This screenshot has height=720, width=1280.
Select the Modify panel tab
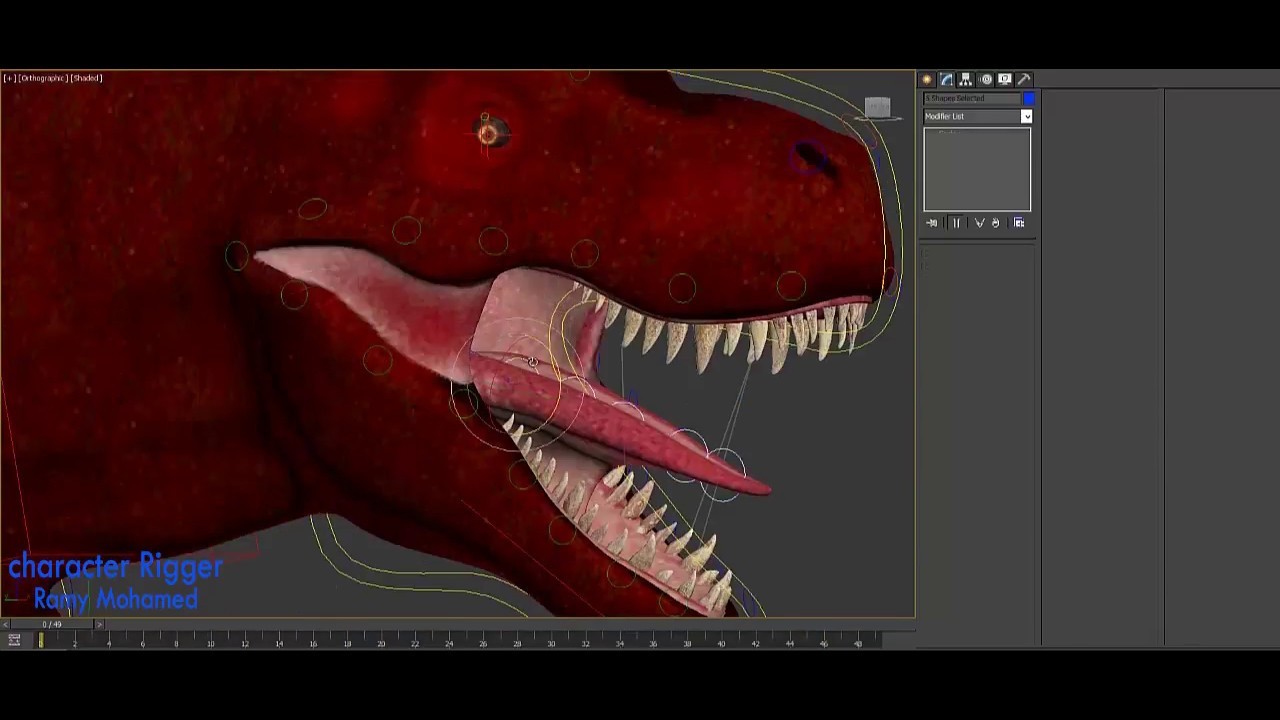[x=946, y=79]
